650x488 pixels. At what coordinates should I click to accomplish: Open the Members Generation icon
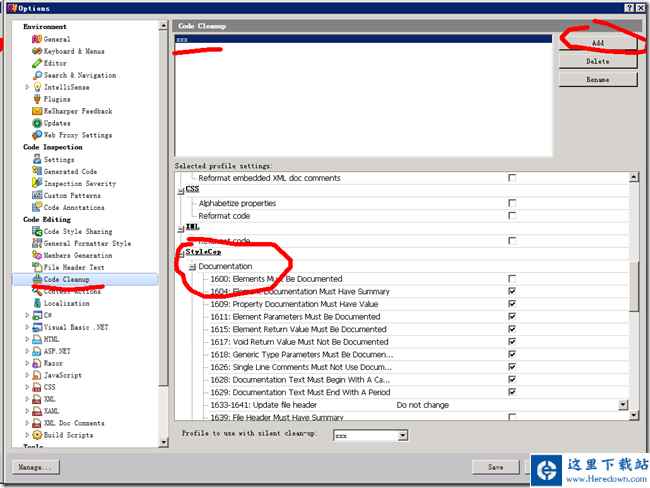coord(37,255)
